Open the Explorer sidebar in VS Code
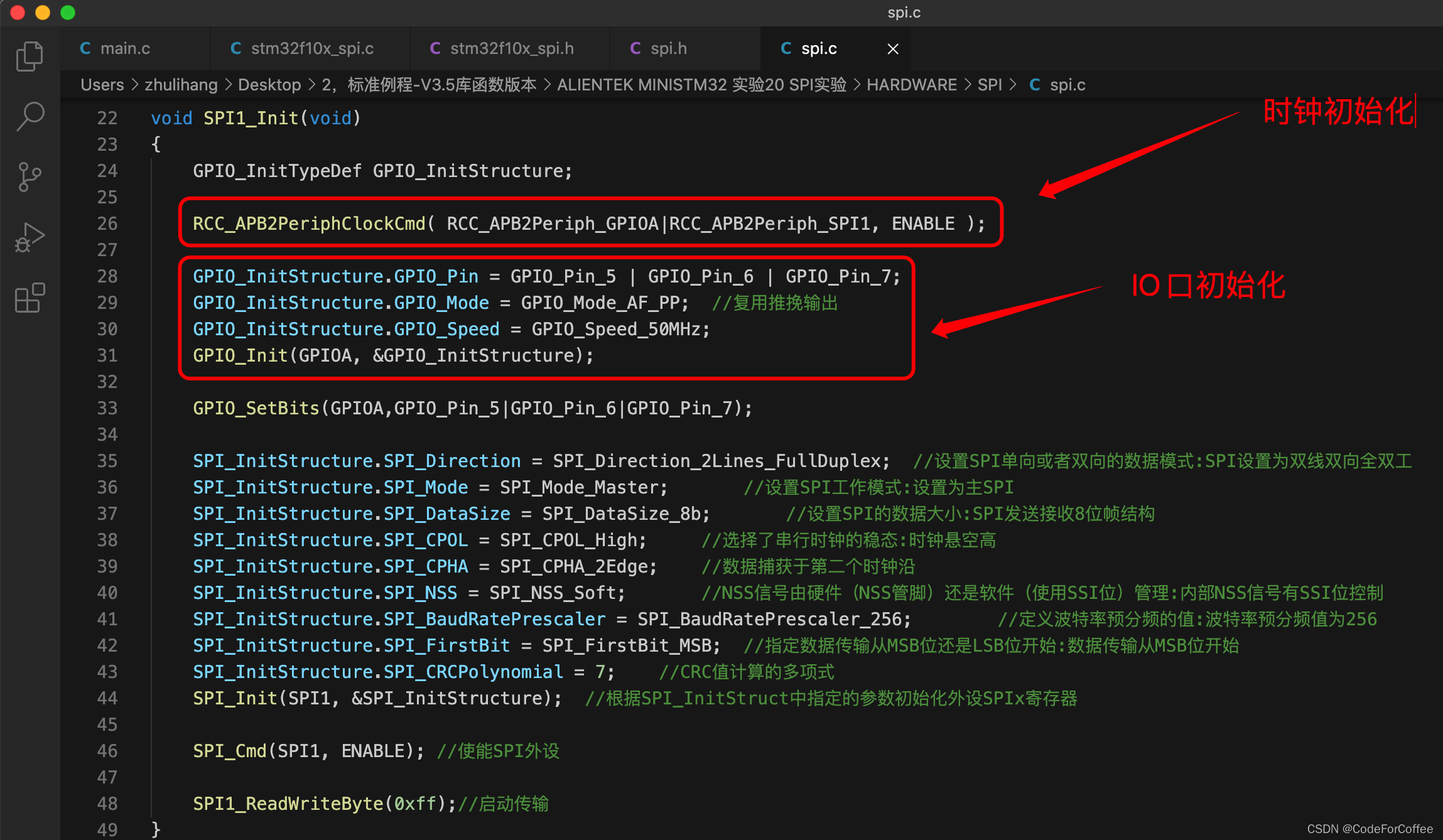 point(29,55)
